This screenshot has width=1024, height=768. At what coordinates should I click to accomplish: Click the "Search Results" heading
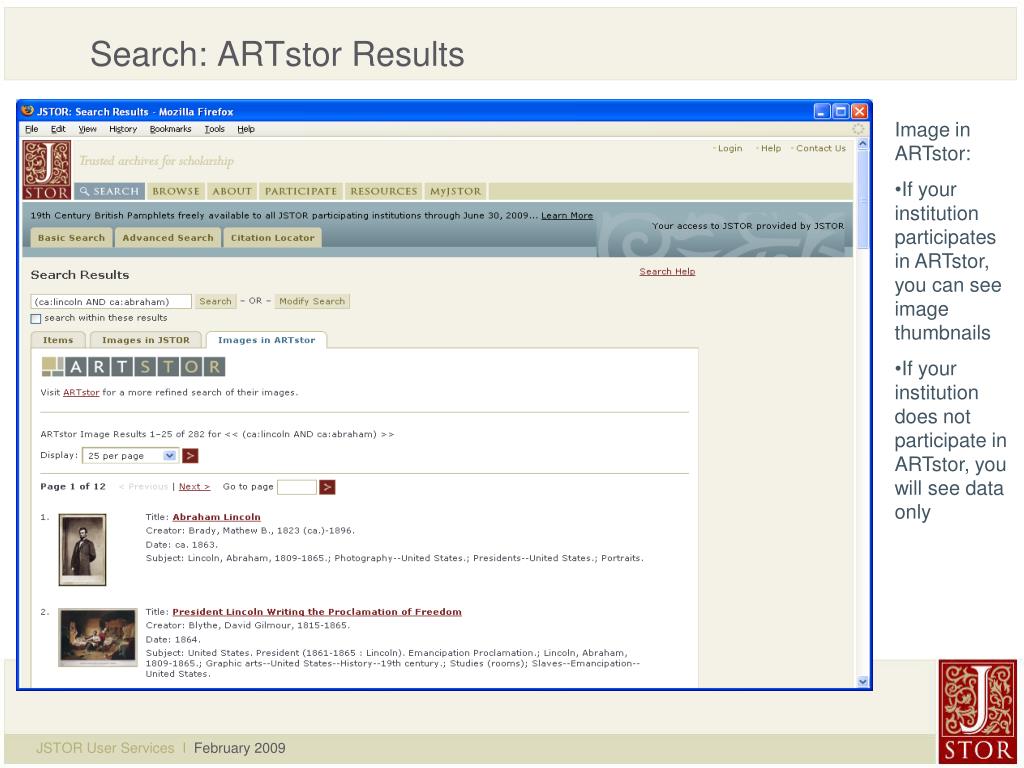pos(80,275)
